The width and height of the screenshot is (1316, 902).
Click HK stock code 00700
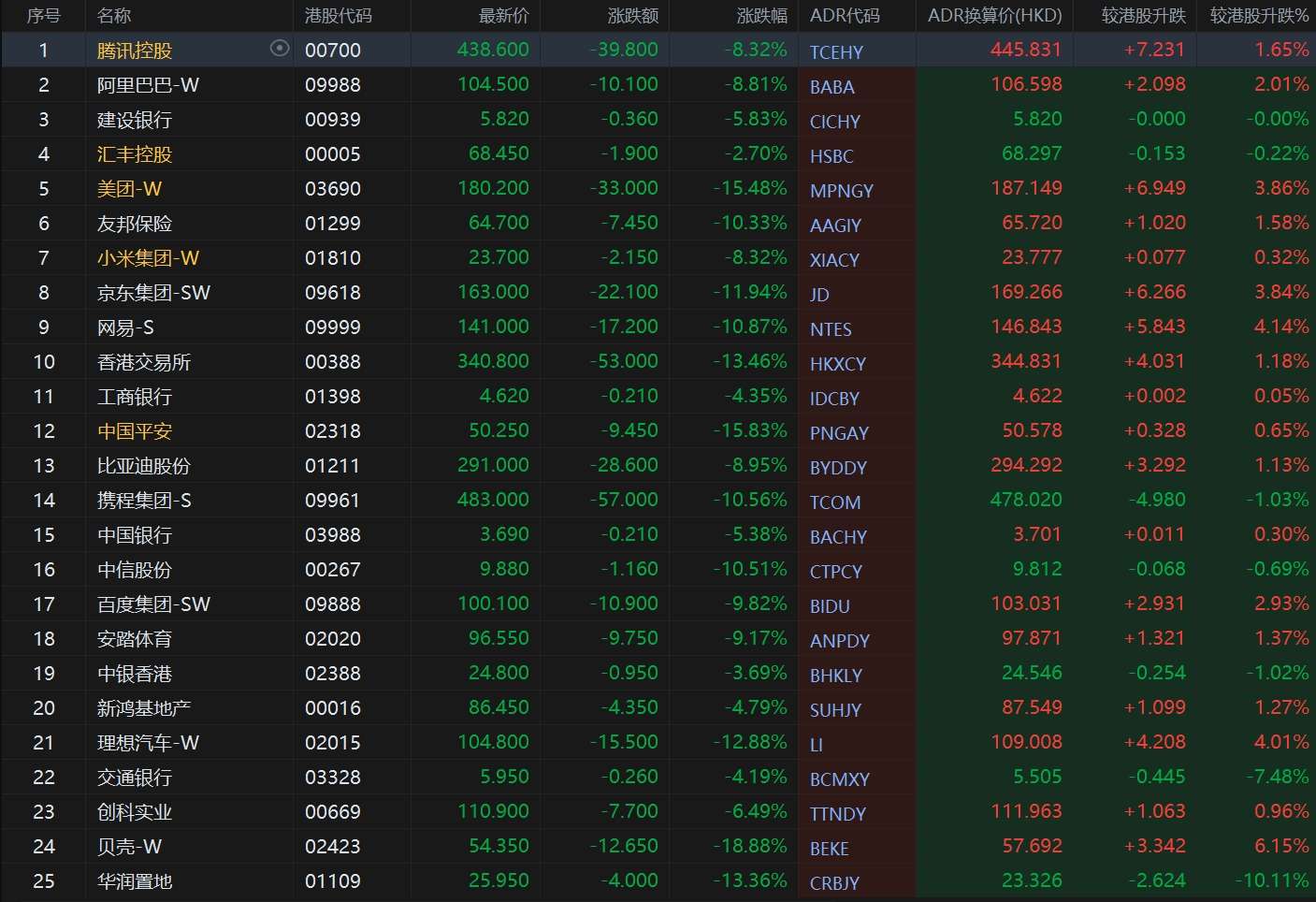tap(333, 51)
